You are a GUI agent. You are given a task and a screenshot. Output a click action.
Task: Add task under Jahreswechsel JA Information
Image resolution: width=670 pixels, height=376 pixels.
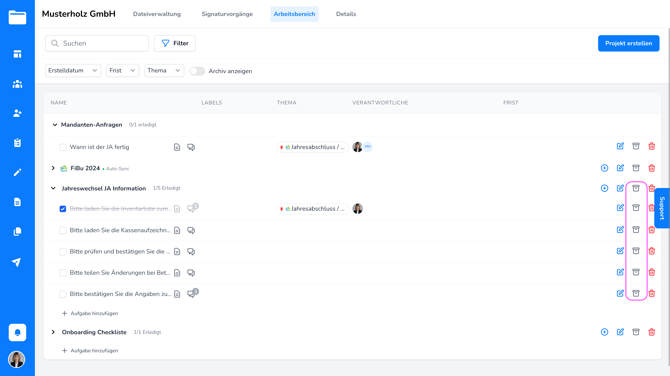click(x=90, y=313)
